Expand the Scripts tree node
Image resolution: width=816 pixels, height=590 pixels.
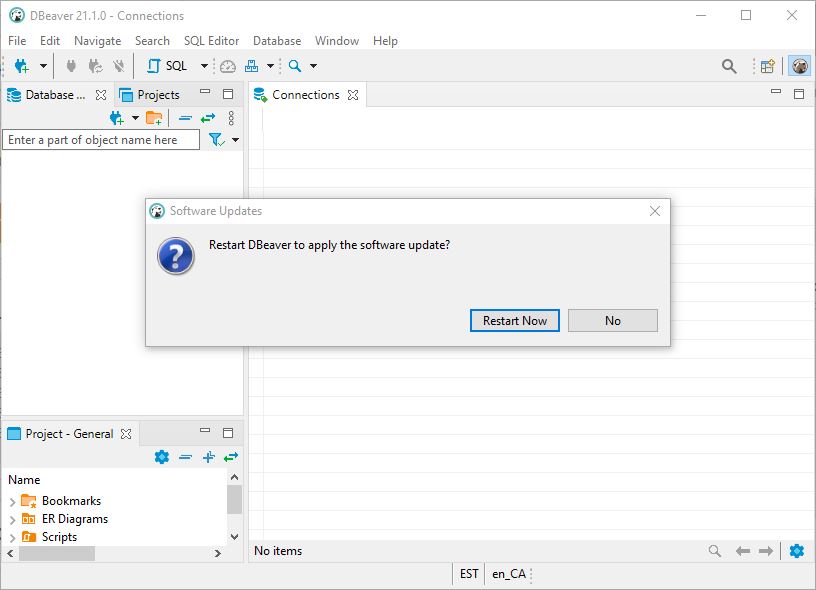pos(12,537)
